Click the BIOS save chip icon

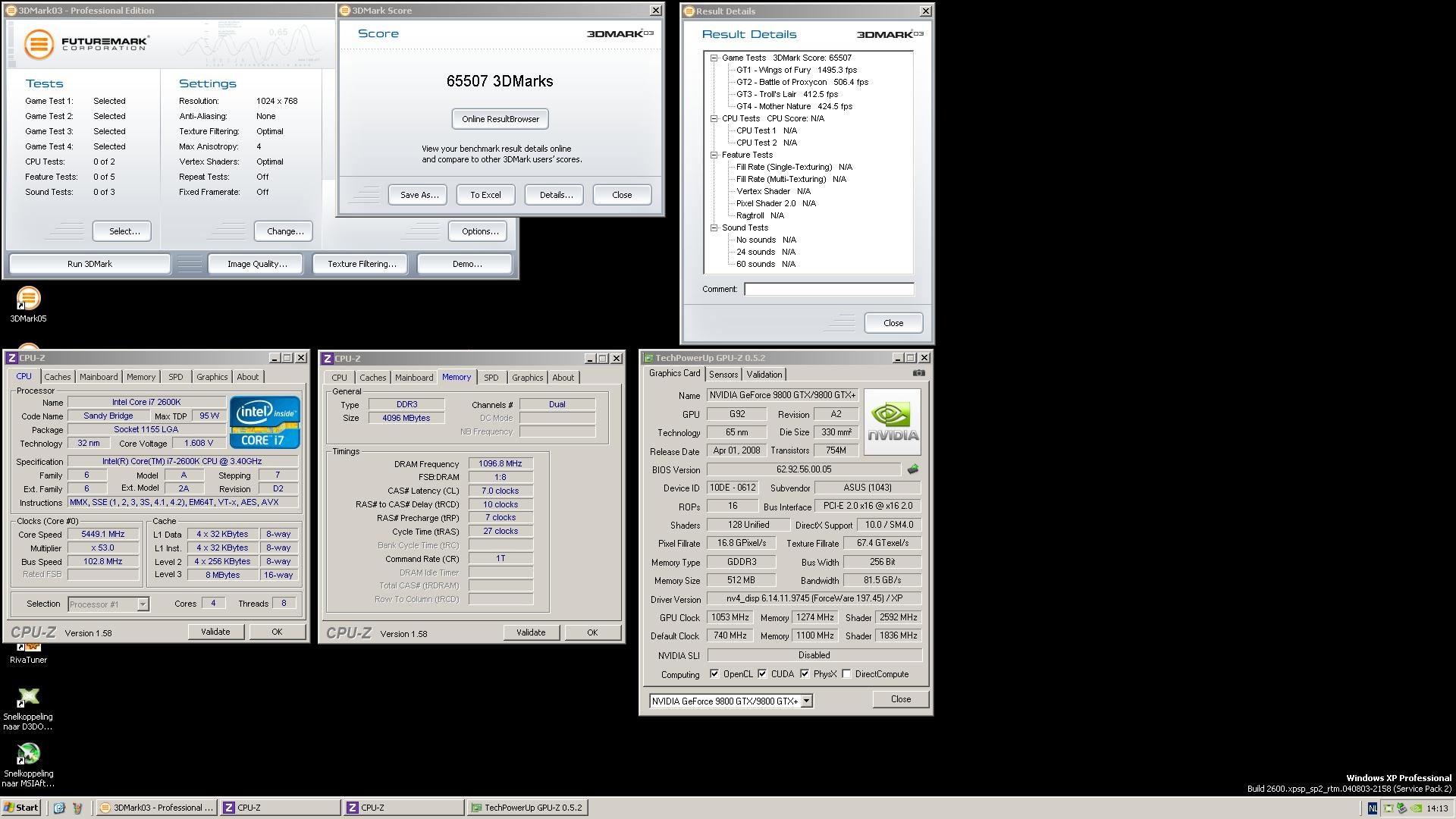pyautogui.click(x=912, y=469)
